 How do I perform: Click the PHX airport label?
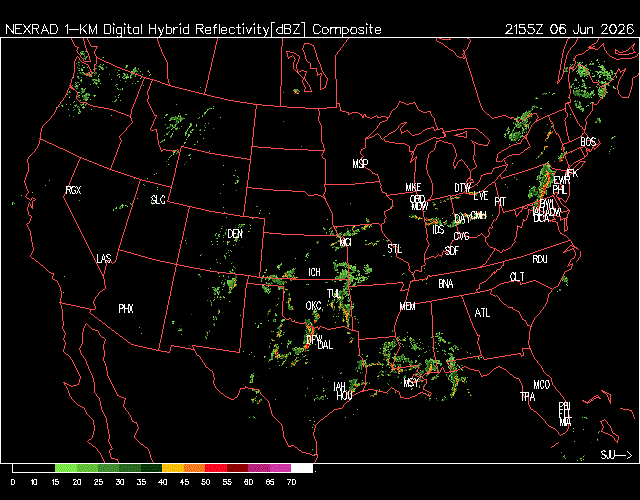point(126,309)
